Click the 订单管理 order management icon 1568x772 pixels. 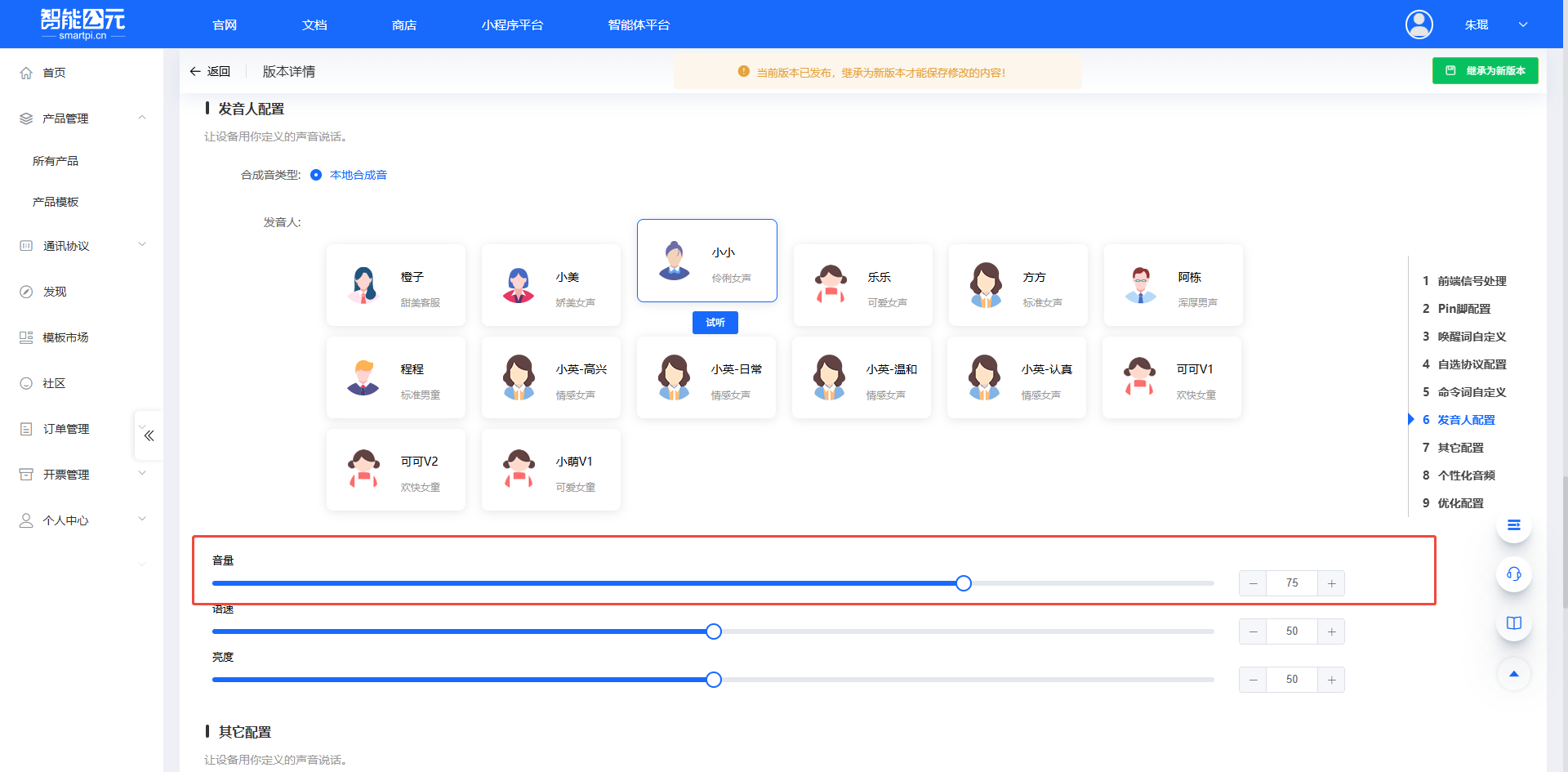[x=25, y=428]
